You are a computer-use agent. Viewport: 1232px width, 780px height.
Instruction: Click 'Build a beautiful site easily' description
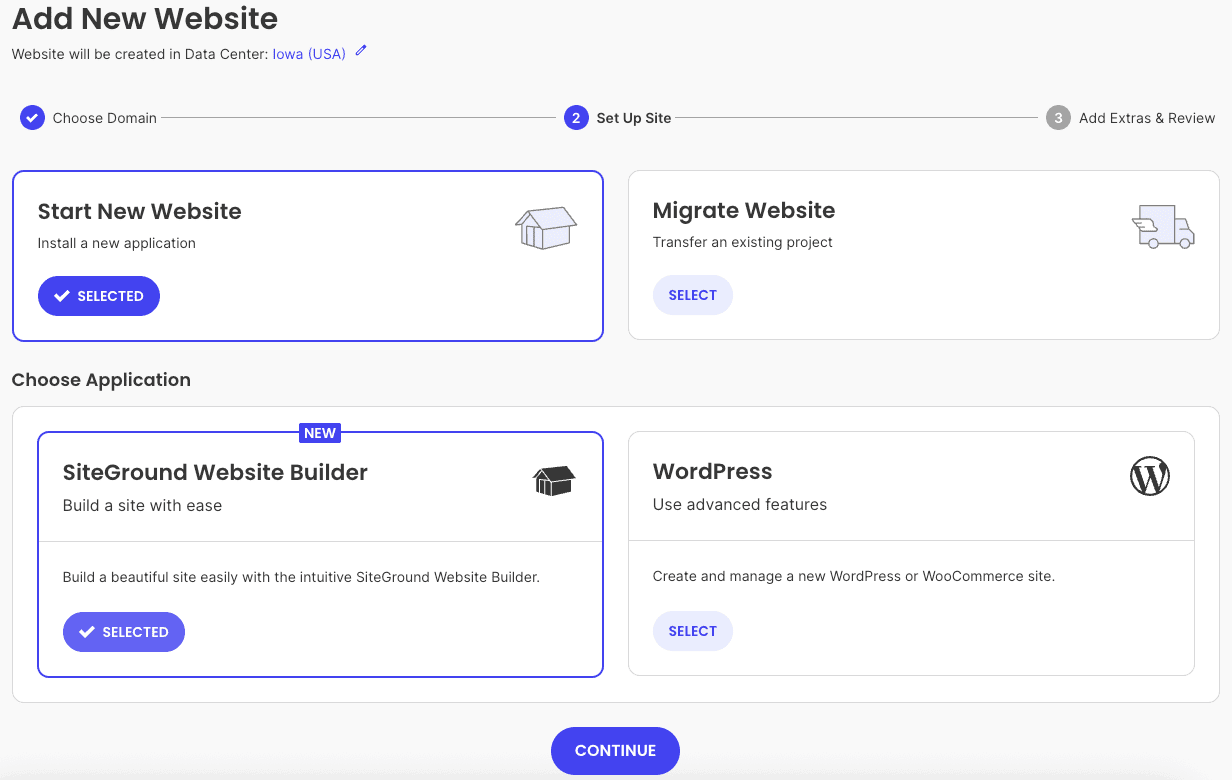301,577
